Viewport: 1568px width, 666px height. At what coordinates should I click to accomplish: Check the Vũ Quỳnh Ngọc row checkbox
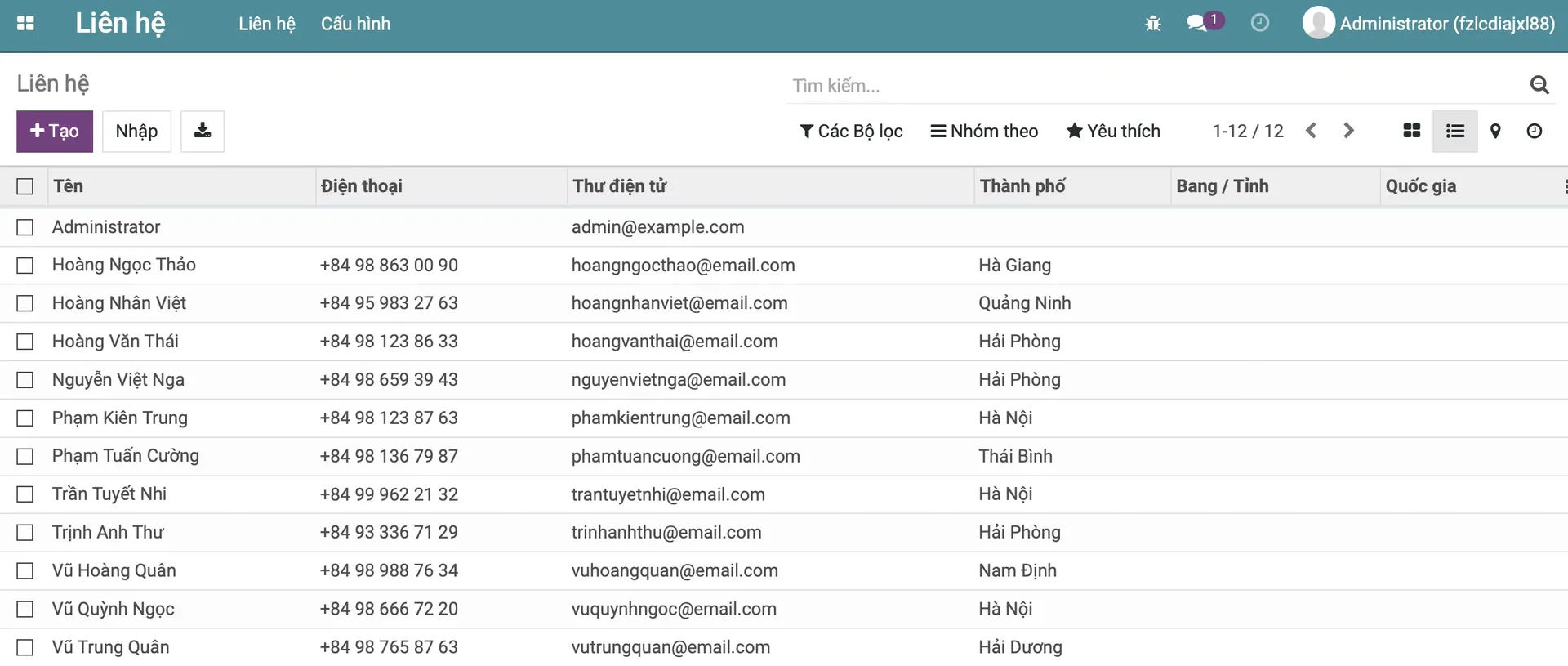[x=25, y=609]
